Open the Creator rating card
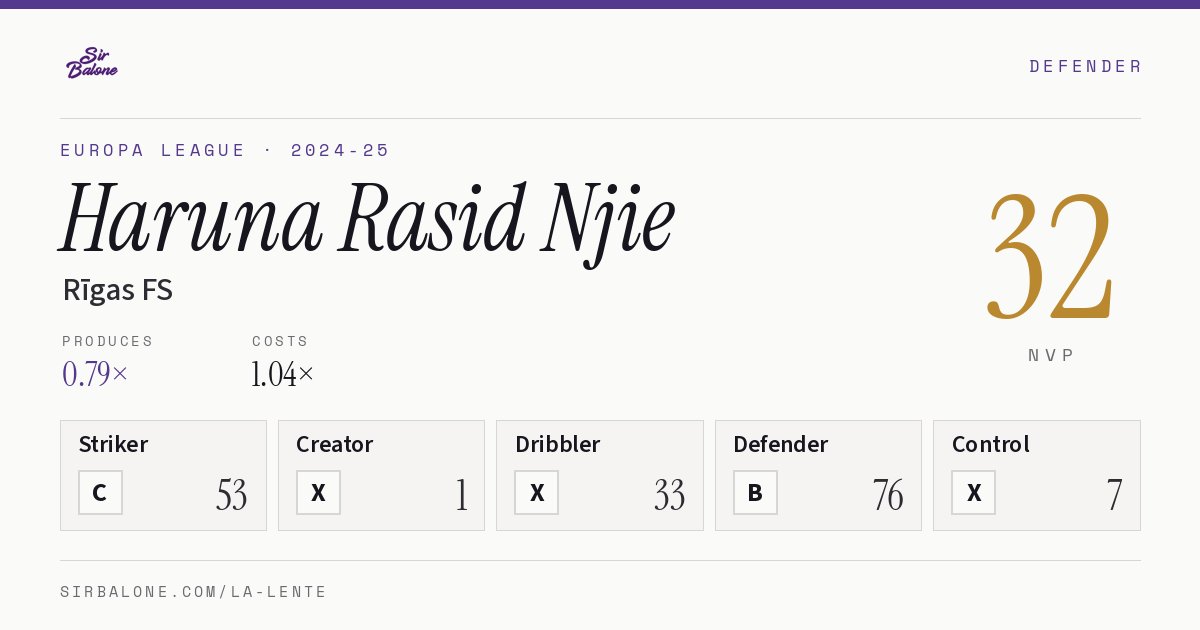Viewport: 1200px width, 630px height. (x=381, y=475)
